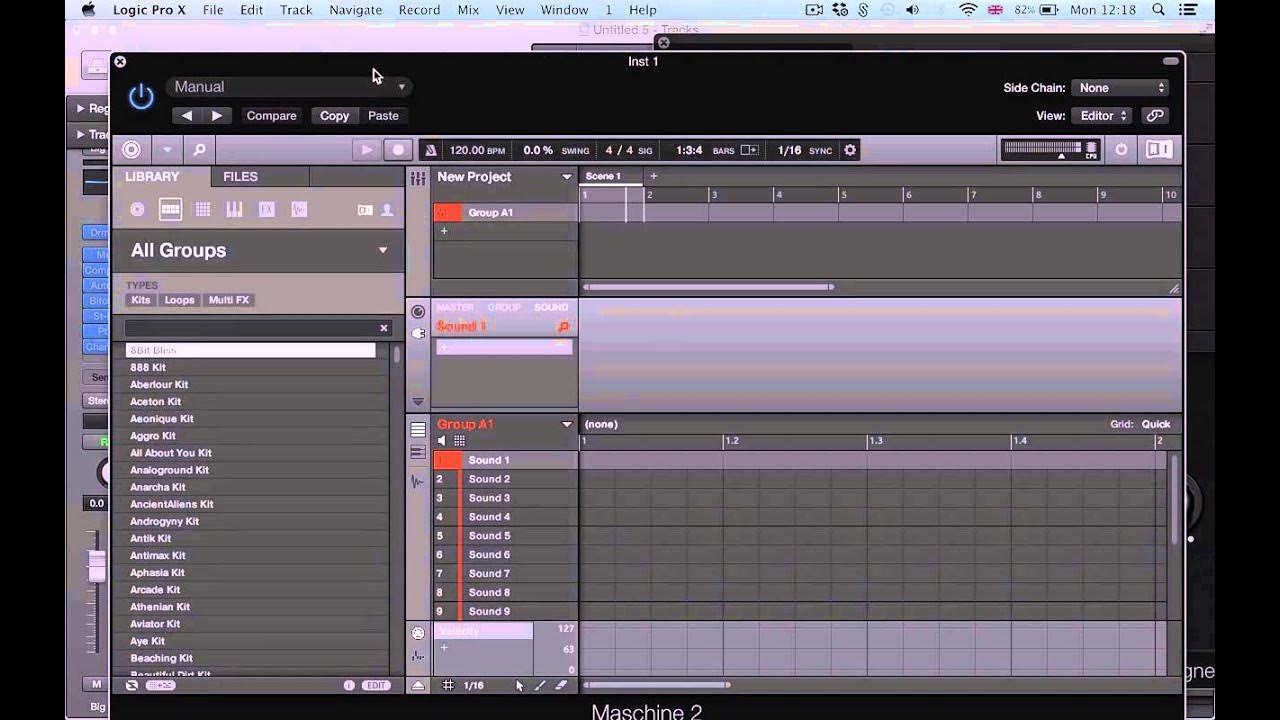Click the Copy button

coord(335,116)
